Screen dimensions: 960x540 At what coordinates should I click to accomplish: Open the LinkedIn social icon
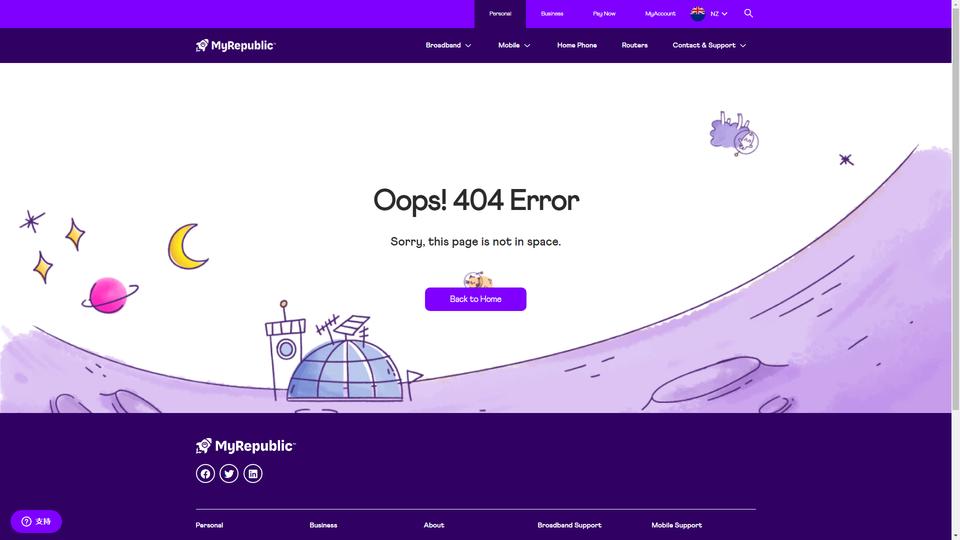pos(253,473)
